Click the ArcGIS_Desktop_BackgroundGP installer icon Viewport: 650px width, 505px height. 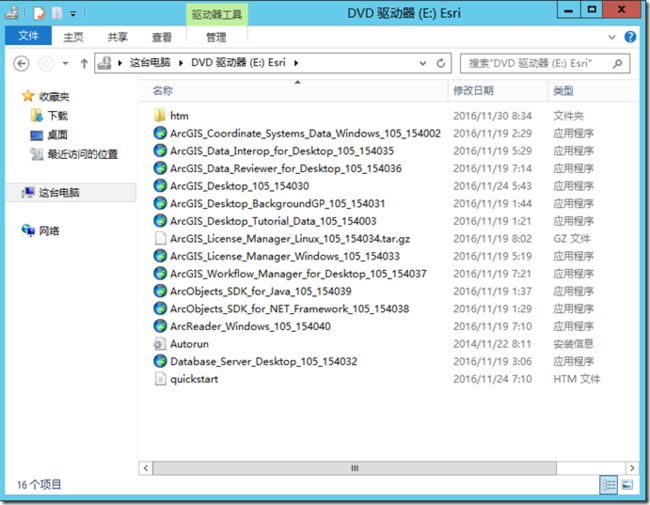pyautogui.click(x=160, y=203)
